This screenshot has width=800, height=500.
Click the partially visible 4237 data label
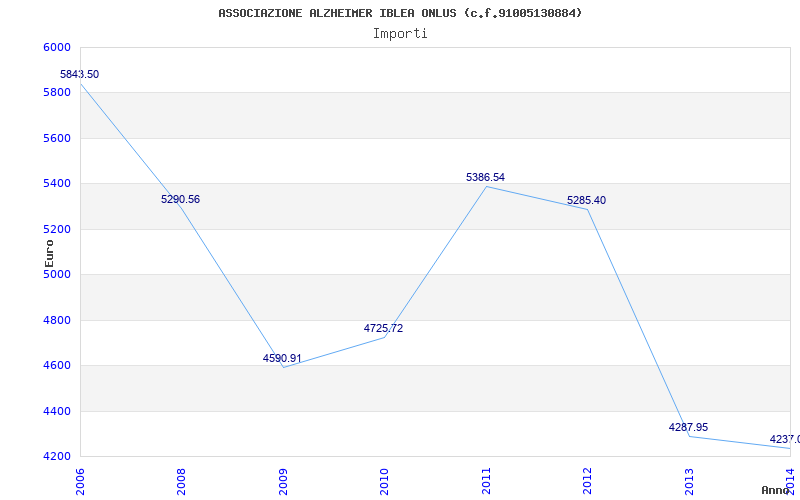click(x=785, y=439)
